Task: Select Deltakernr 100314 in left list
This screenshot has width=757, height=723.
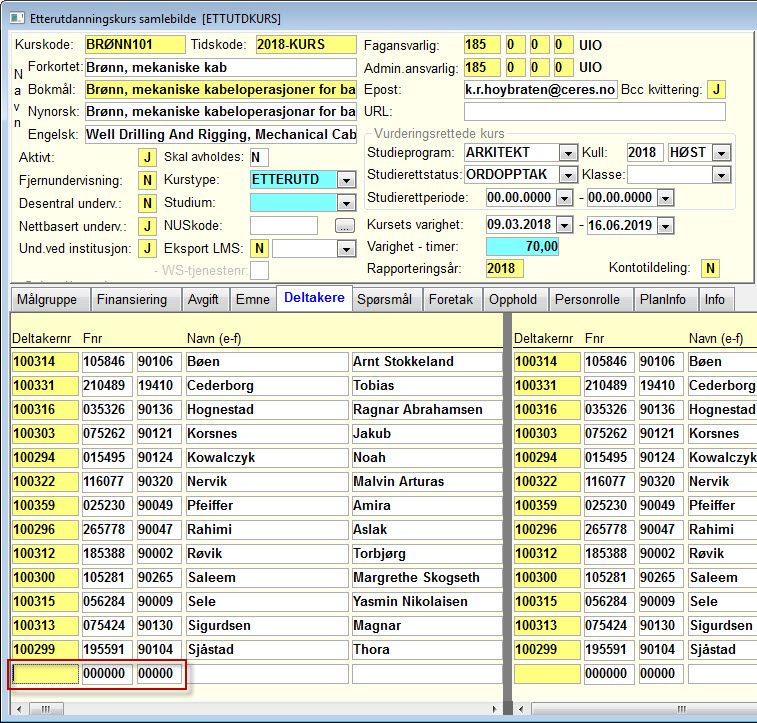Action: pos(45,362)
